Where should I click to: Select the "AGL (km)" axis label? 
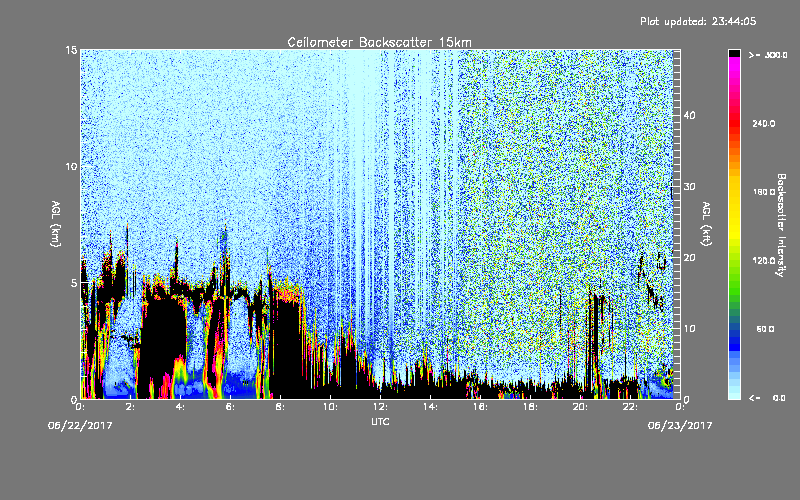55,223
